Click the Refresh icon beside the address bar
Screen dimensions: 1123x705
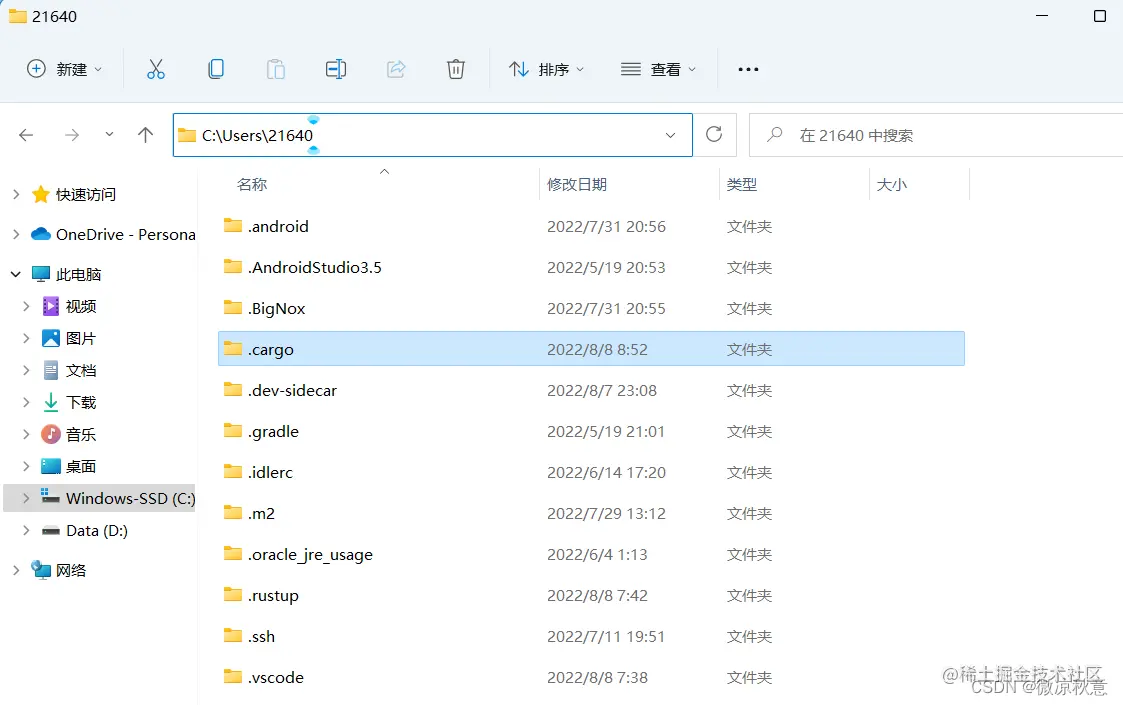click(x=714, y=134)
